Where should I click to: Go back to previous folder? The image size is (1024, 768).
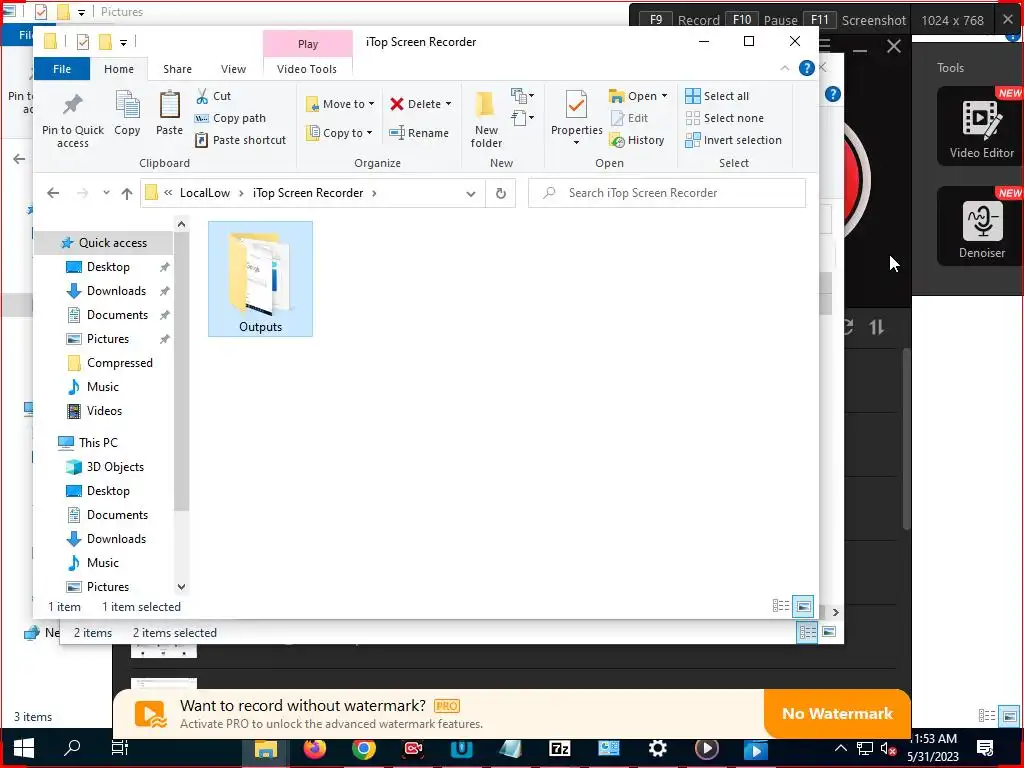54,193
